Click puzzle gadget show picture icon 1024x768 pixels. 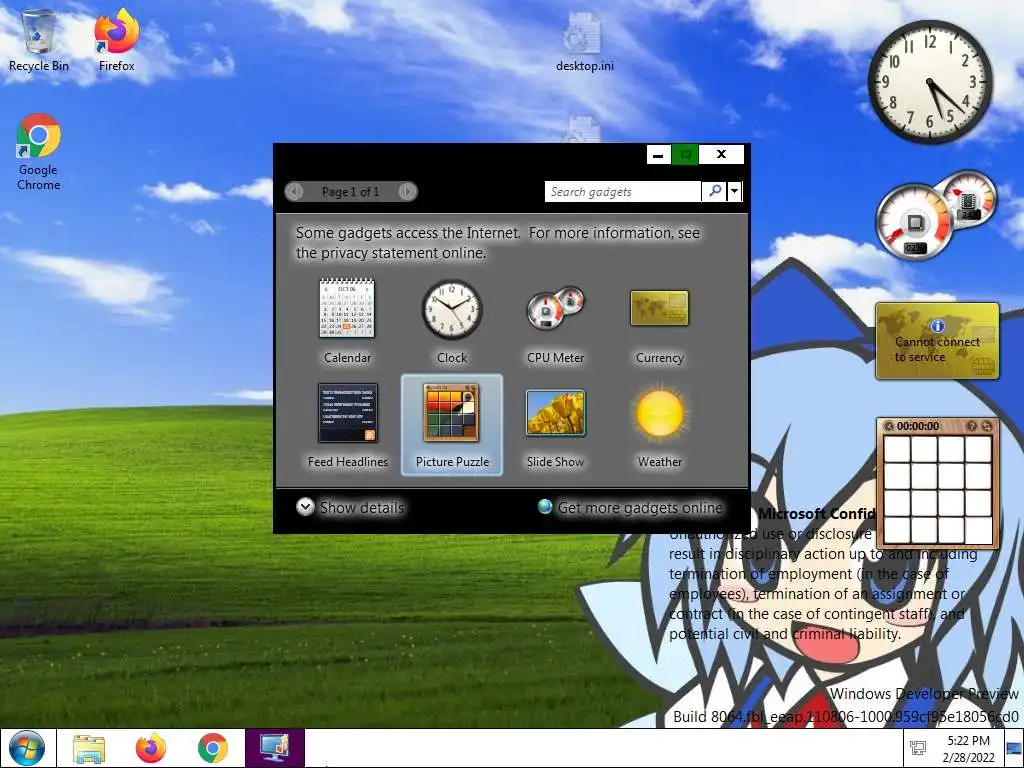[x=972, y=426]
